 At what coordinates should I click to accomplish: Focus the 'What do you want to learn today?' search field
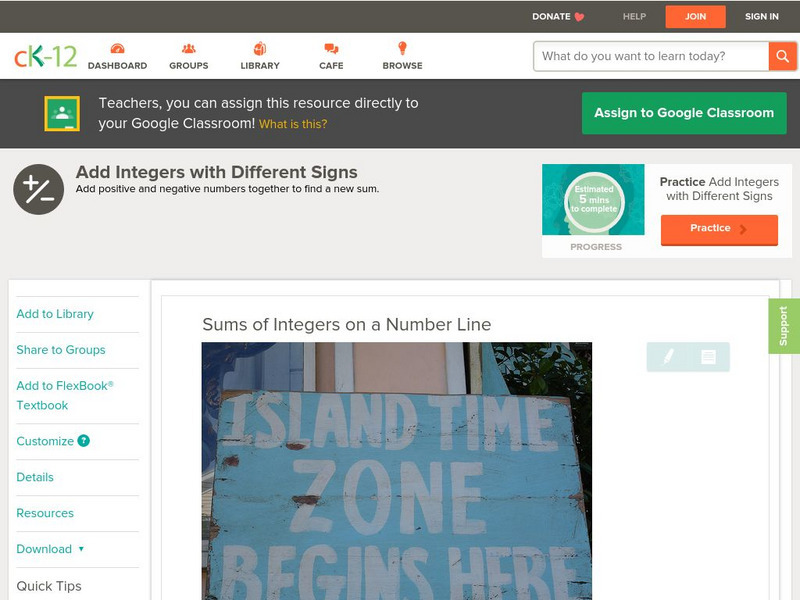pos(651,56)
